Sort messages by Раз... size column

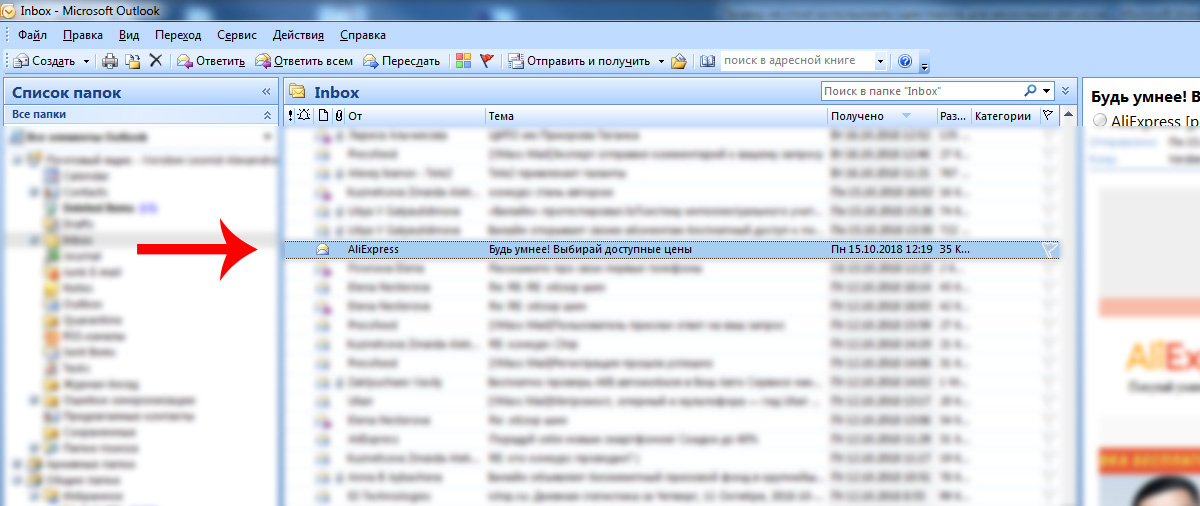click(954, 116)
